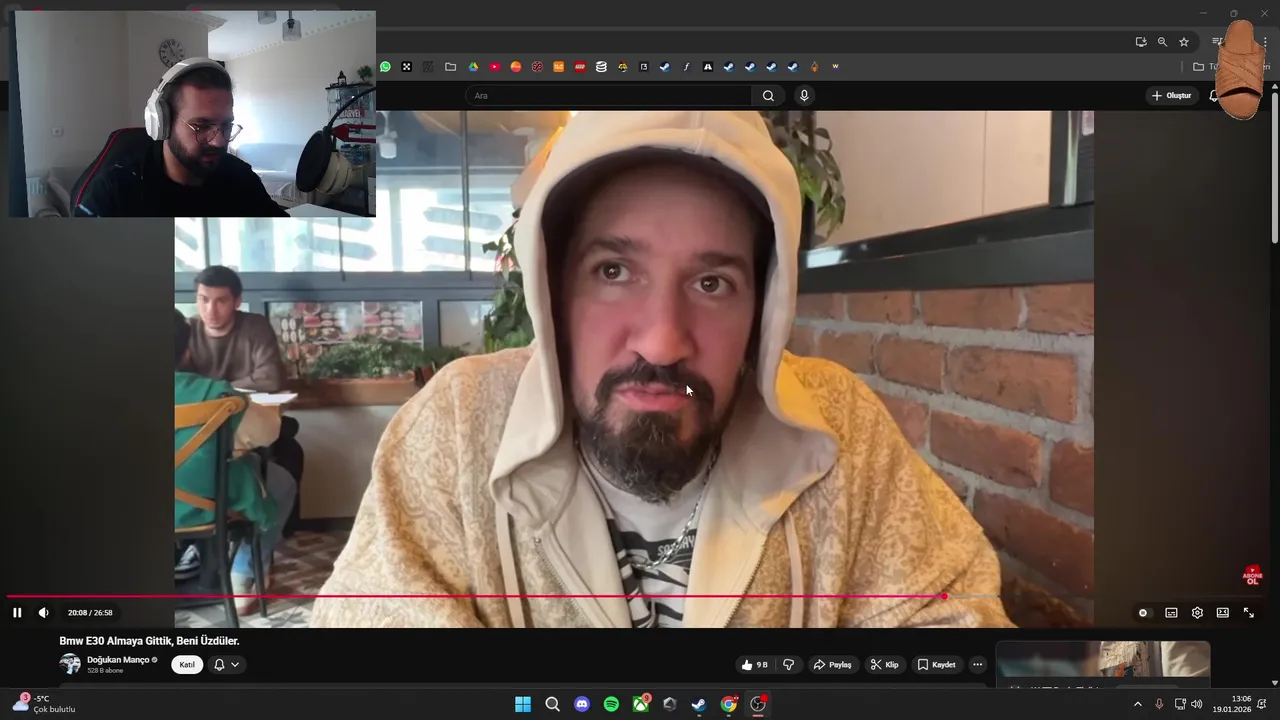The height and width of the screenshot is (720, 1280).
Task: Focus the YouTube Ara search field
Action: [610, 96]
